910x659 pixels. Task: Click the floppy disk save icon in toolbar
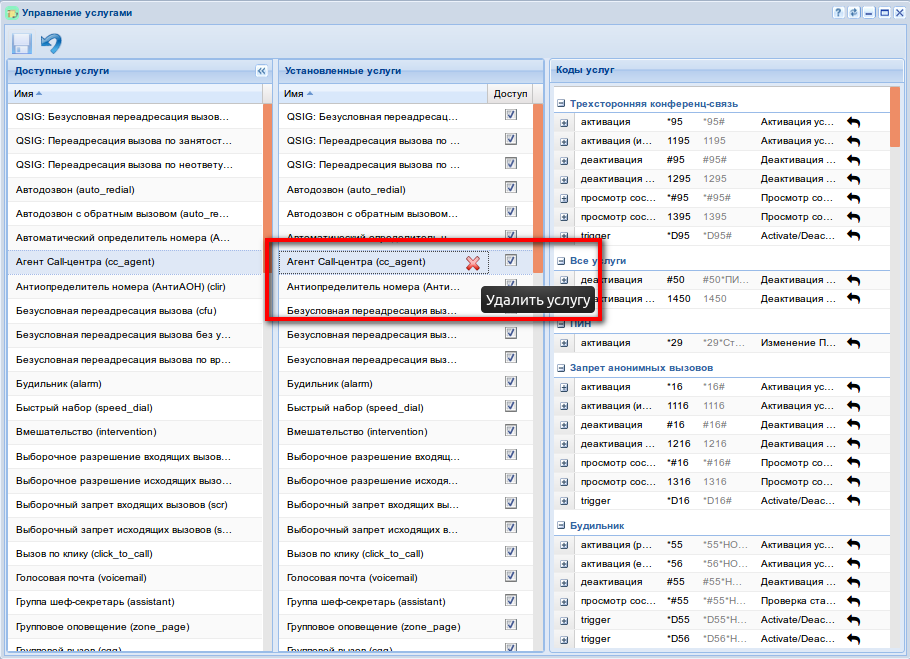pos(21,43)
